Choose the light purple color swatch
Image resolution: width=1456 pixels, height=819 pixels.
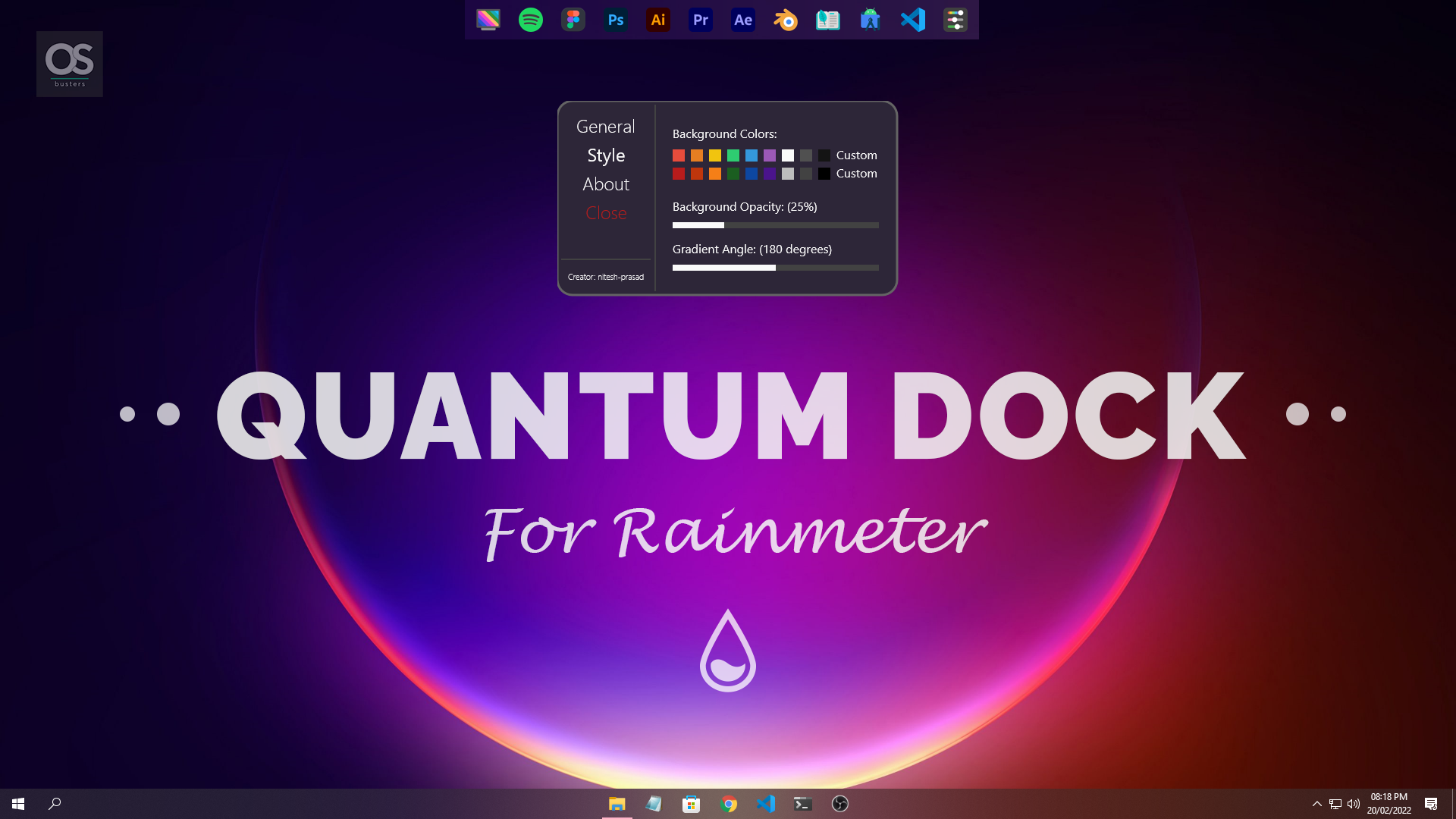point(770,155)
